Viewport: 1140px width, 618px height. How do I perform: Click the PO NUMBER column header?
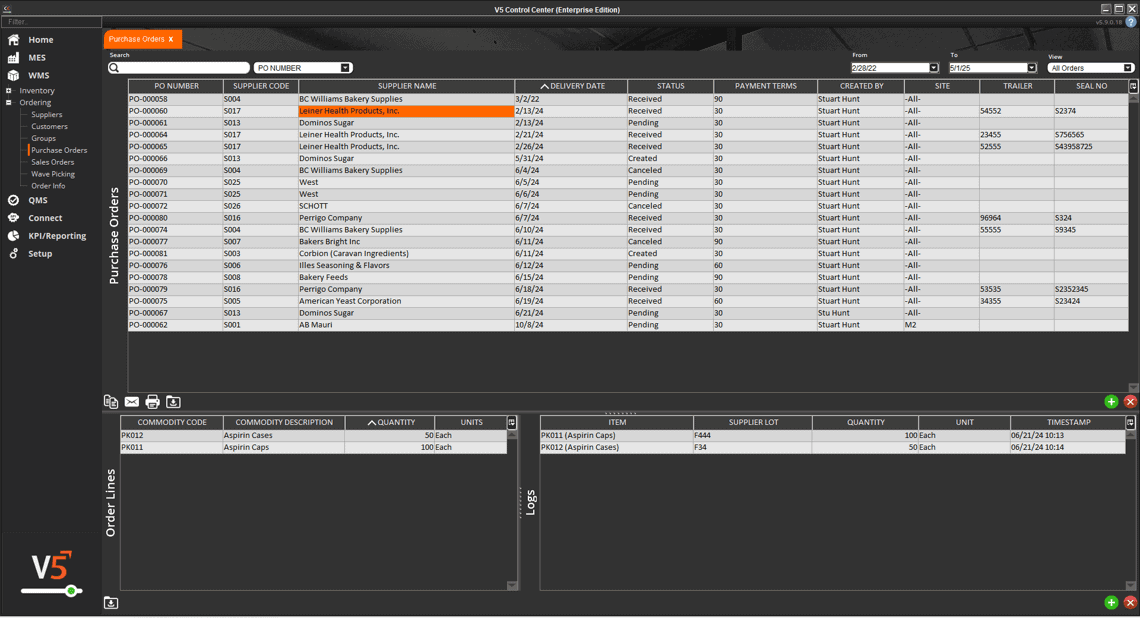tap(176, 86)
